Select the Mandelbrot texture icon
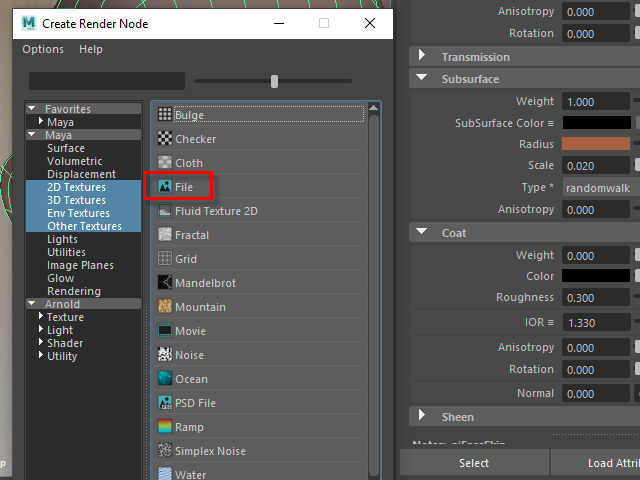The image size is (640, 480). (x=165, y=283)
